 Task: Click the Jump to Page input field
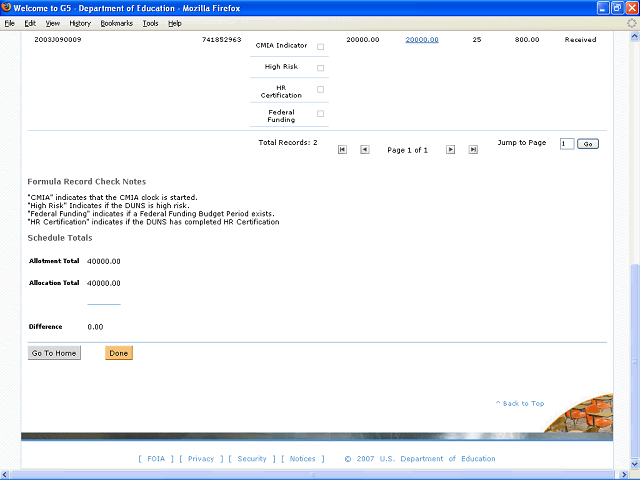567,144
